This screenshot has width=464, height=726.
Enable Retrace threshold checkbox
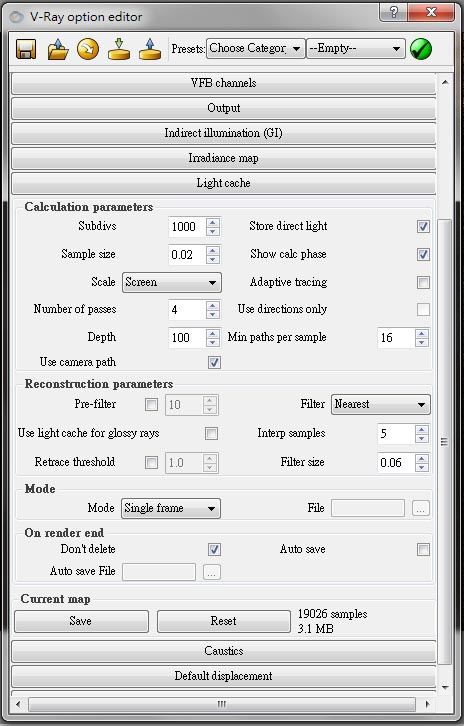pyautogui.click(x=151, y=462)
